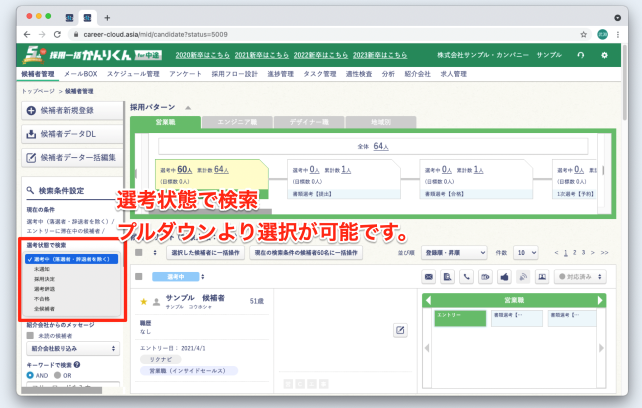Switch to the デザイナー職 tab
Screen dimensions: 642x408
click(x=309, y=122)
